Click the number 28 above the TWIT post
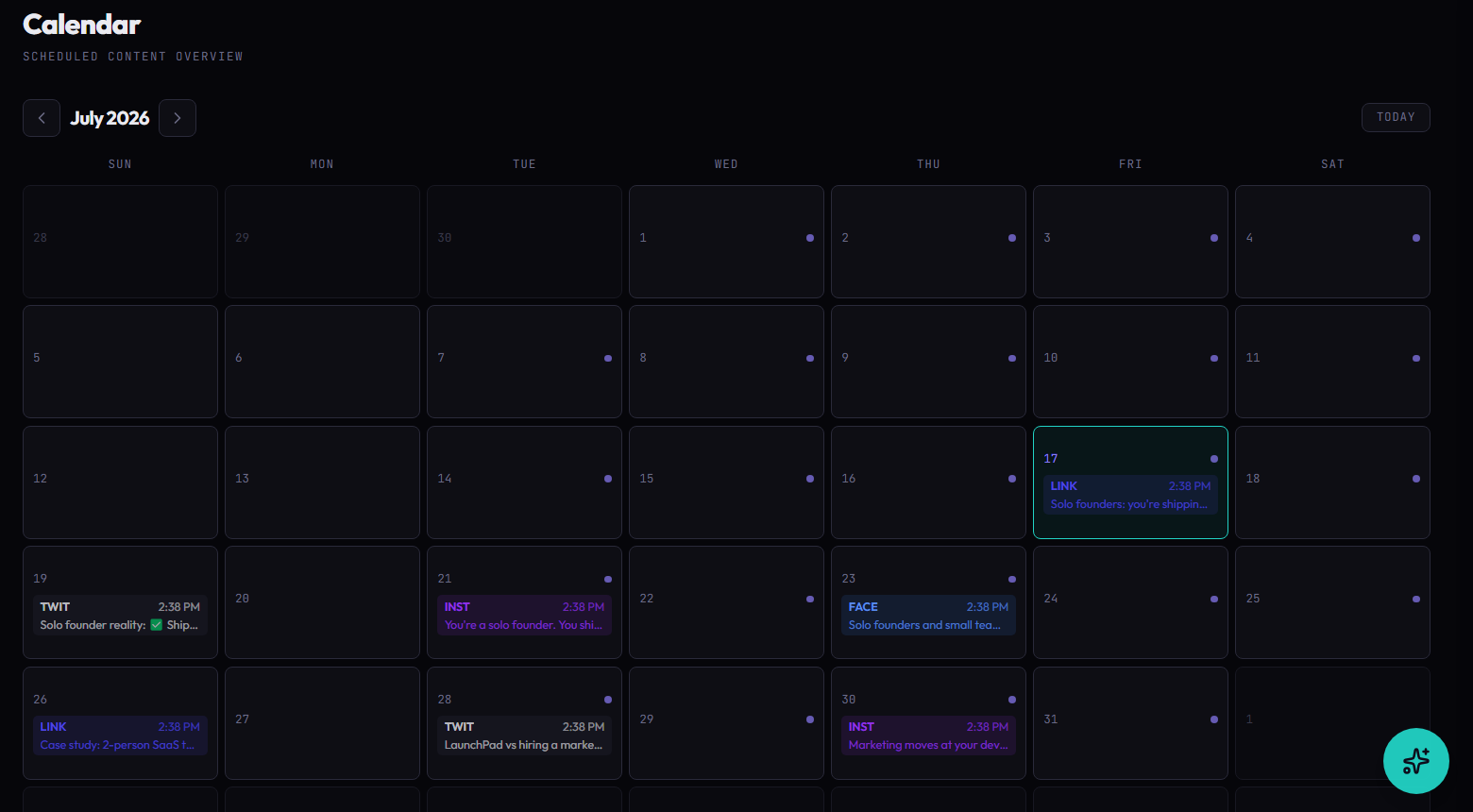 tap(445, 700)
